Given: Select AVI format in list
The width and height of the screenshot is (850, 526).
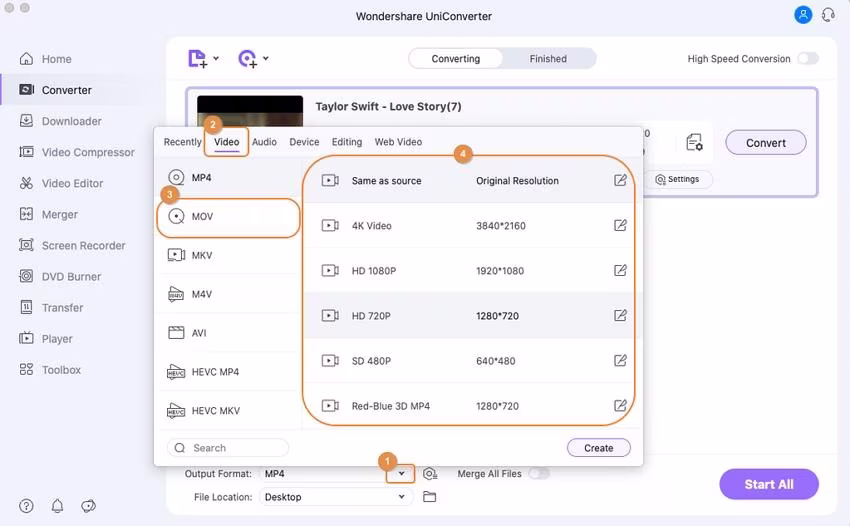Looking at the screenshot, I should point(229,333).
